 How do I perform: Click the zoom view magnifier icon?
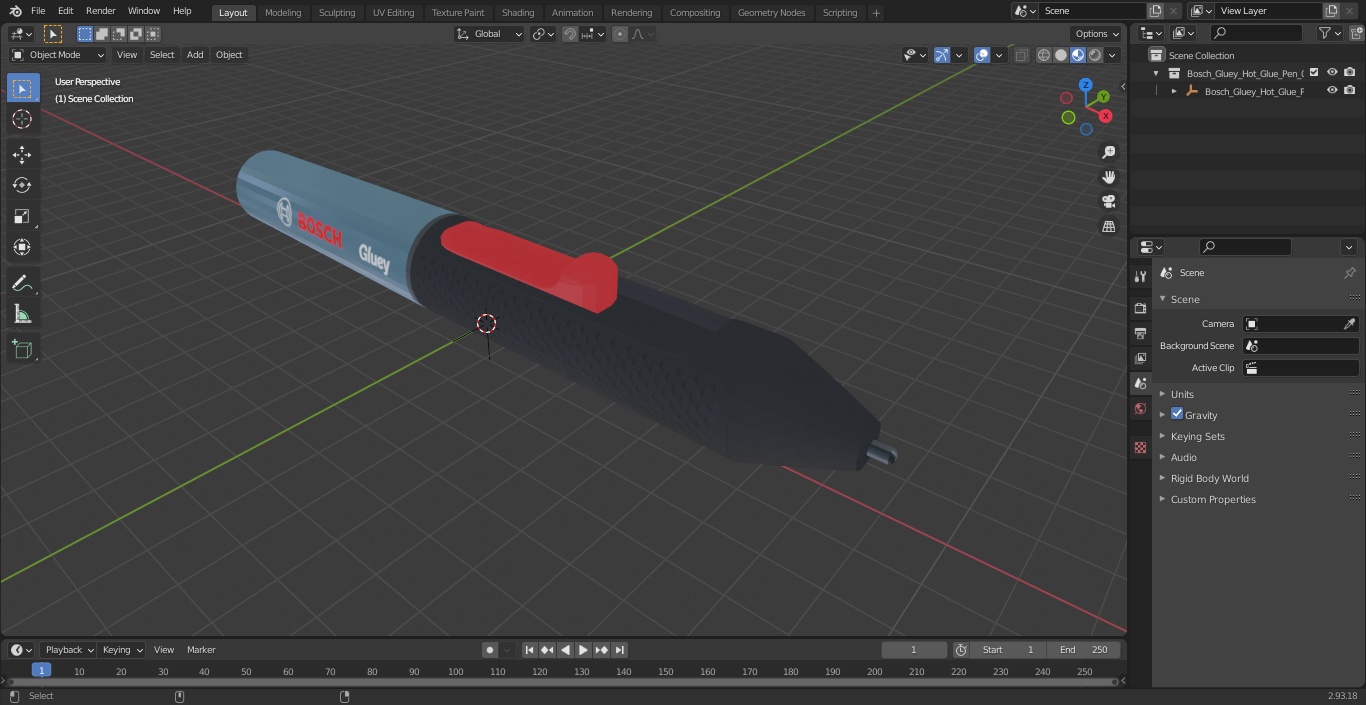(x=1108, y=152)
